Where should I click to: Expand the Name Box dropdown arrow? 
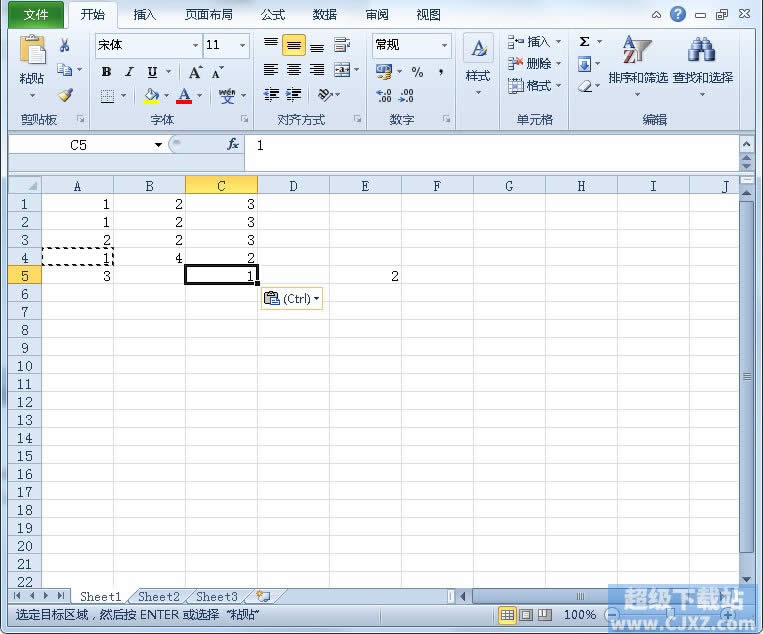[x=158, y=145]
